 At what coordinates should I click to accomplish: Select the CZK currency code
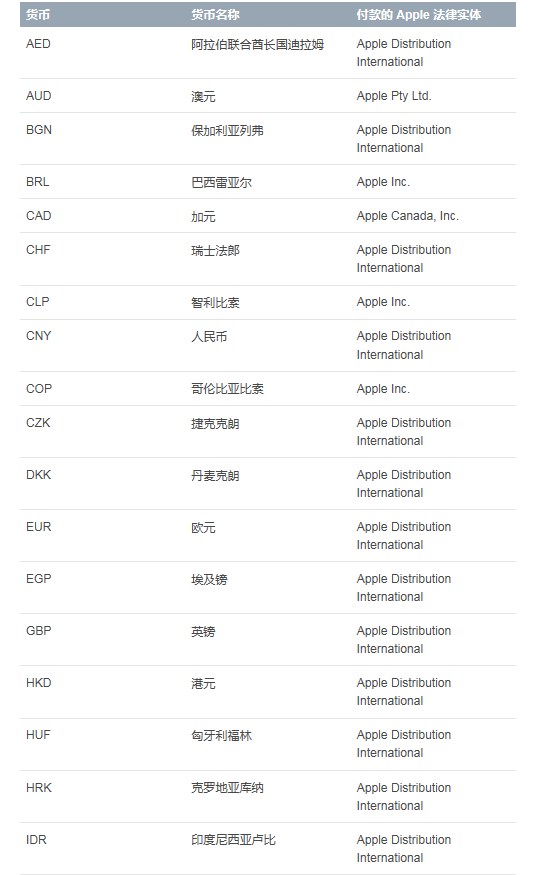tap(38, 423)
